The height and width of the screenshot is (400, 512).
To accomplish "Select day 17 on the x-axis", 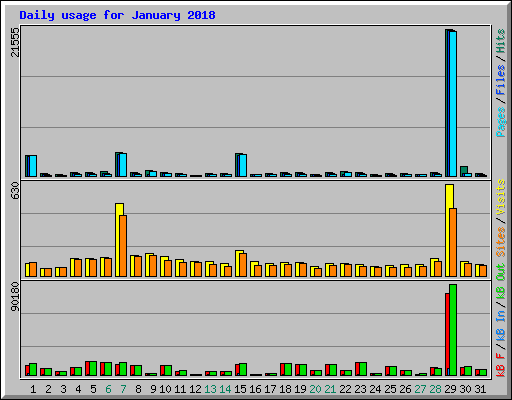I will (270, 389).
